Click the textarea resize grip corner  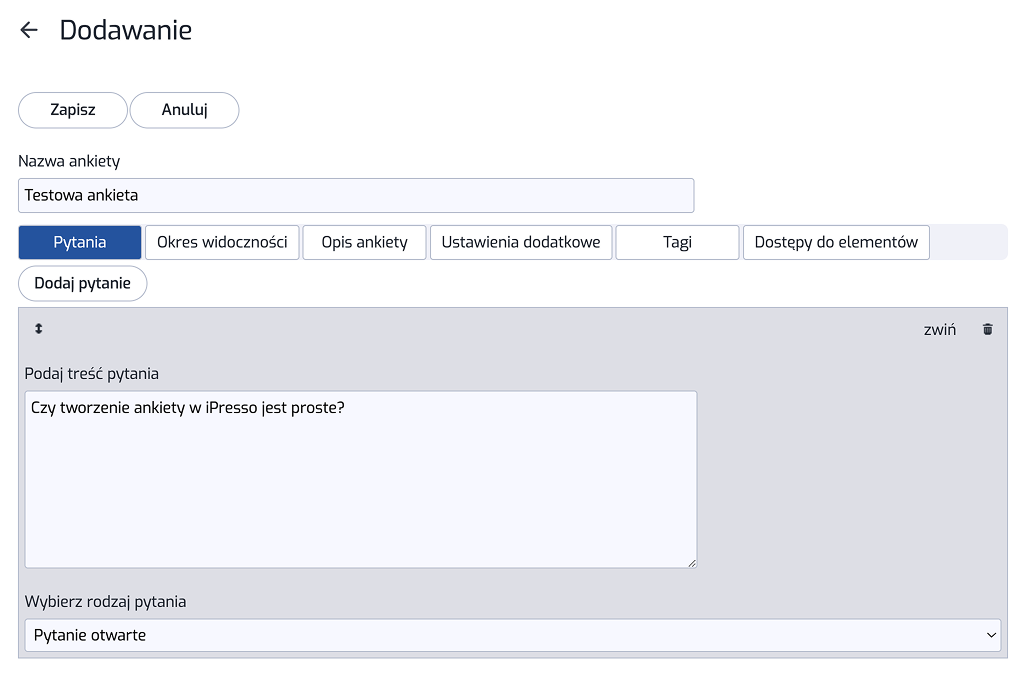tap(692, 563)
